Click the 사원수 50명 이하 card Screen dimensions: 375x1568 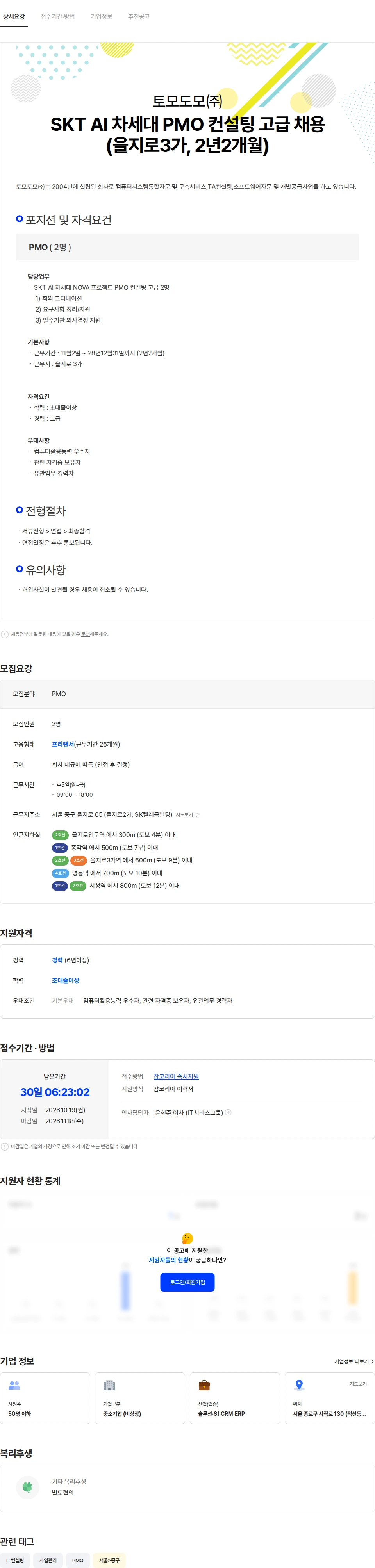coord(45,1398)
